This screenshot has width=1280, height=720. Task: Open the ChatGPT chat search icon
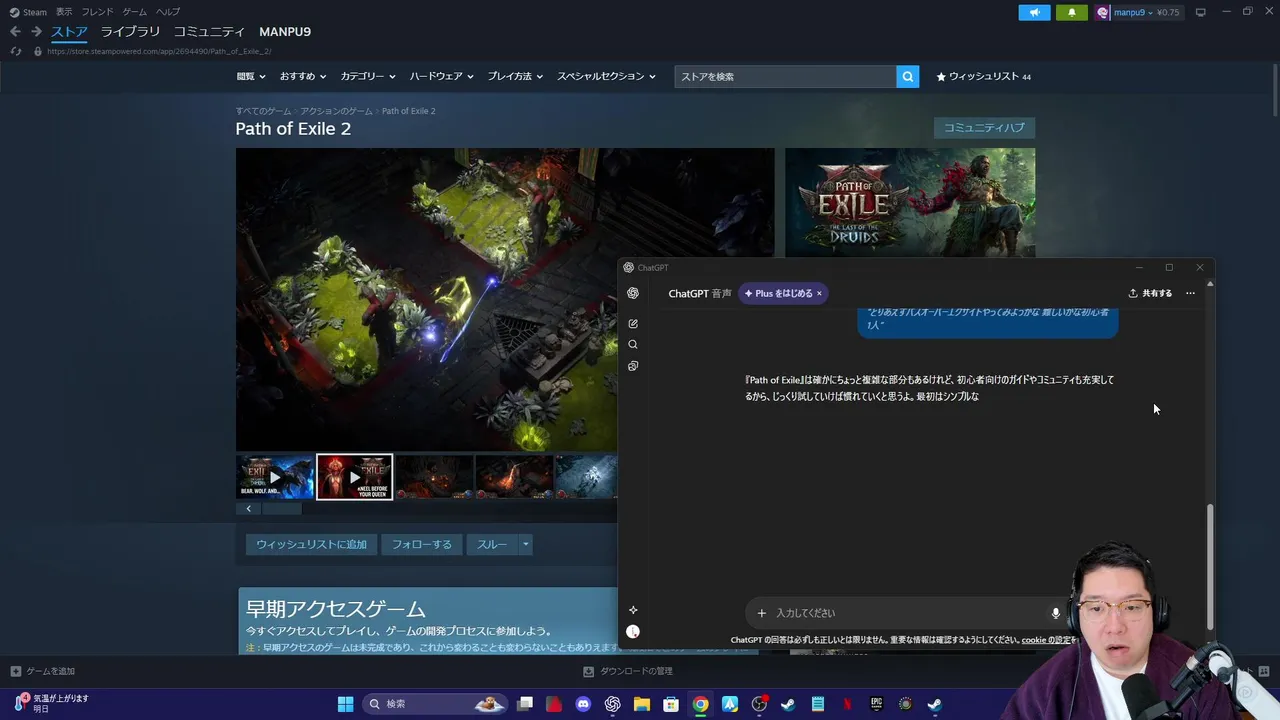tap(633, 344)
